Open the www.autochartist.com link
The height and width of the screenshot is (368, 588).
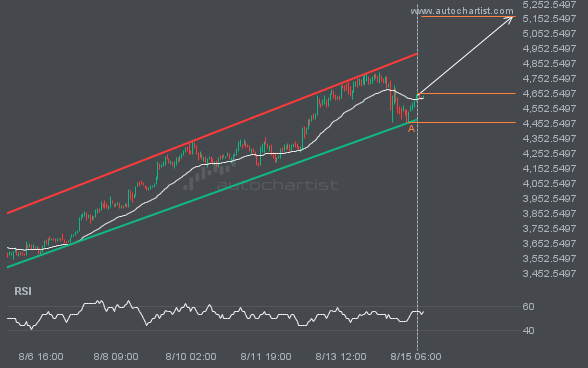click(462, 11)
